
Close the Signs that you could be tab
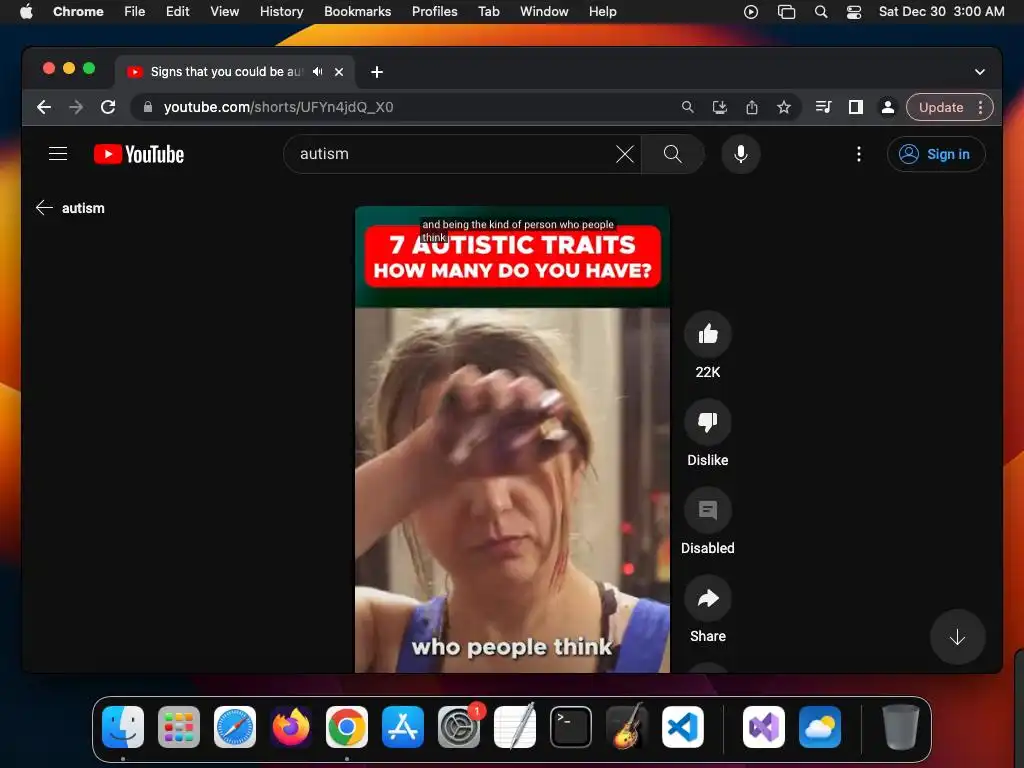pos(339,72)
